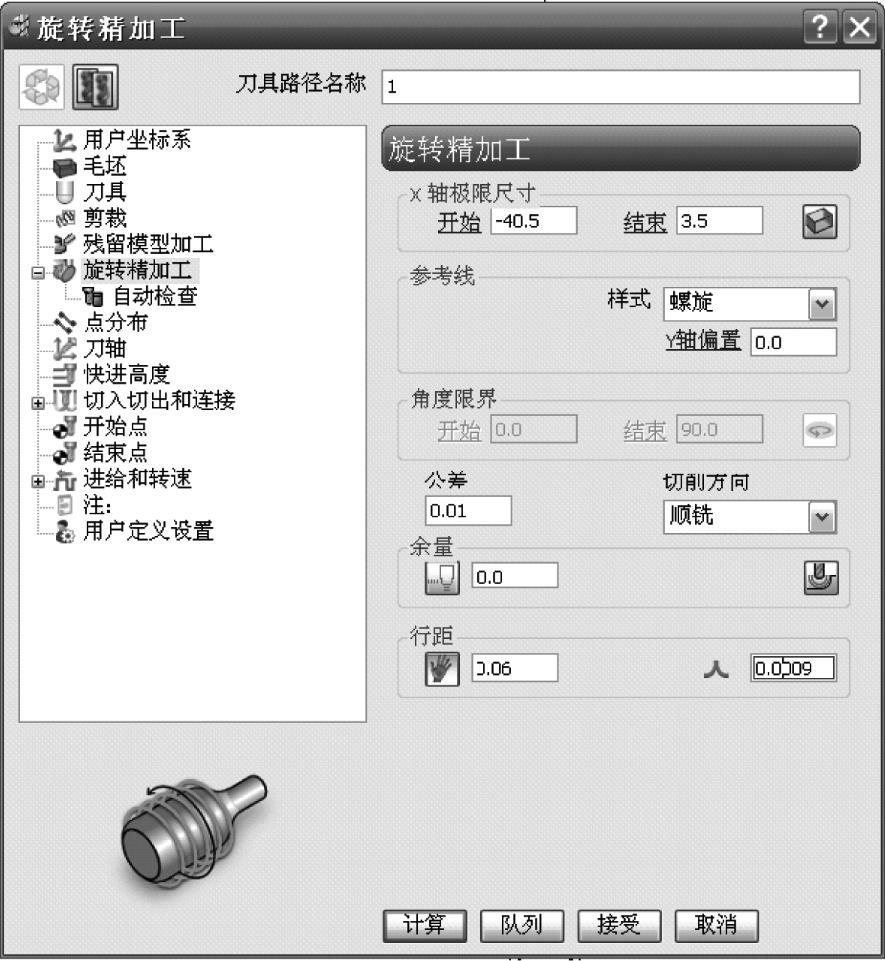
Task: Click the copy toolpath icon beside recycle icon
Action: pos(95,87)
